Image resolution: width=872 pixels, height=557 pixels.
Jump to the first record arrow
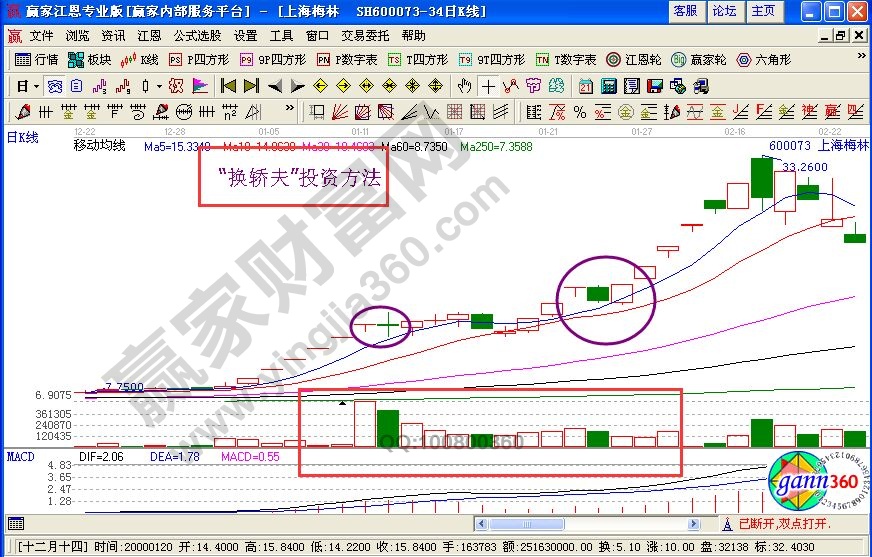(x=228, y=85)
